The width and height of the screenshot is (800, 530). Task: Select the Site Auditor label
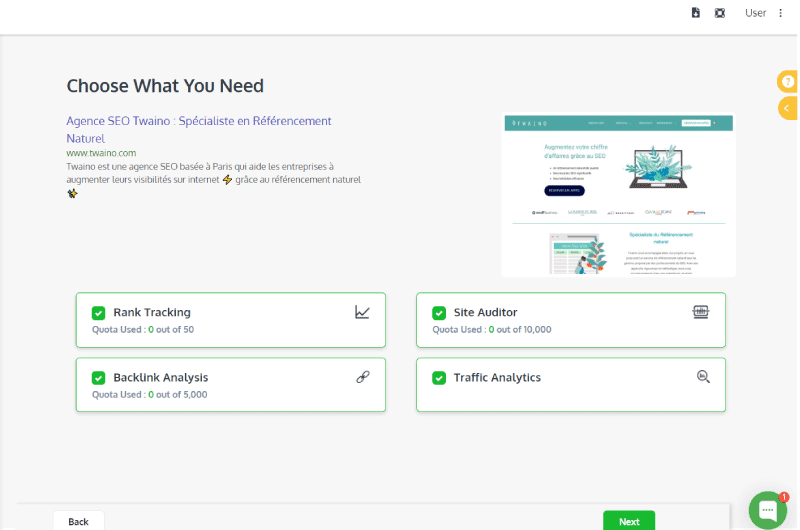pos(485,313)
